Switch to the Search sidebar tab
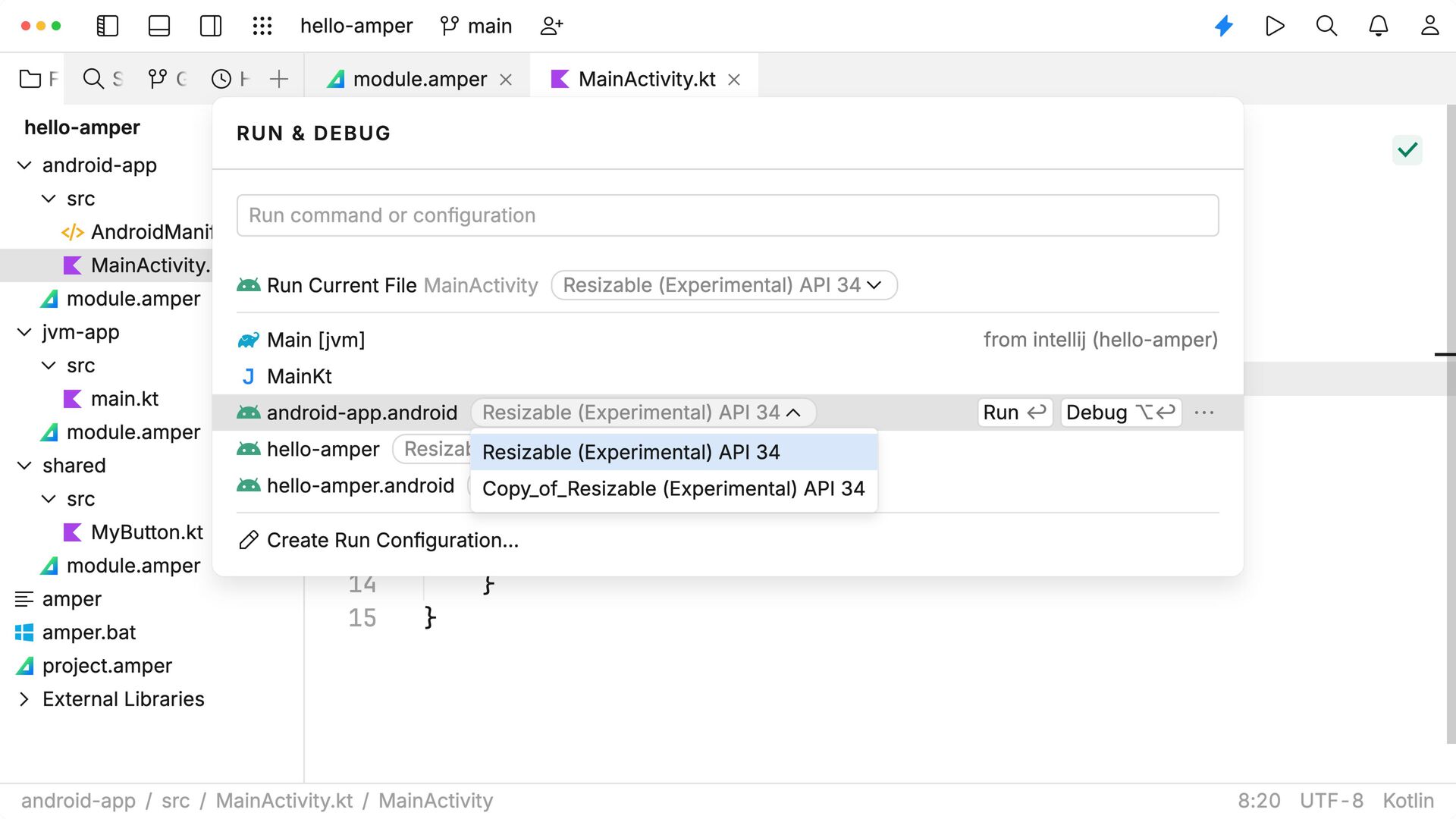The image size is (1456, 819). pos(103,79)
